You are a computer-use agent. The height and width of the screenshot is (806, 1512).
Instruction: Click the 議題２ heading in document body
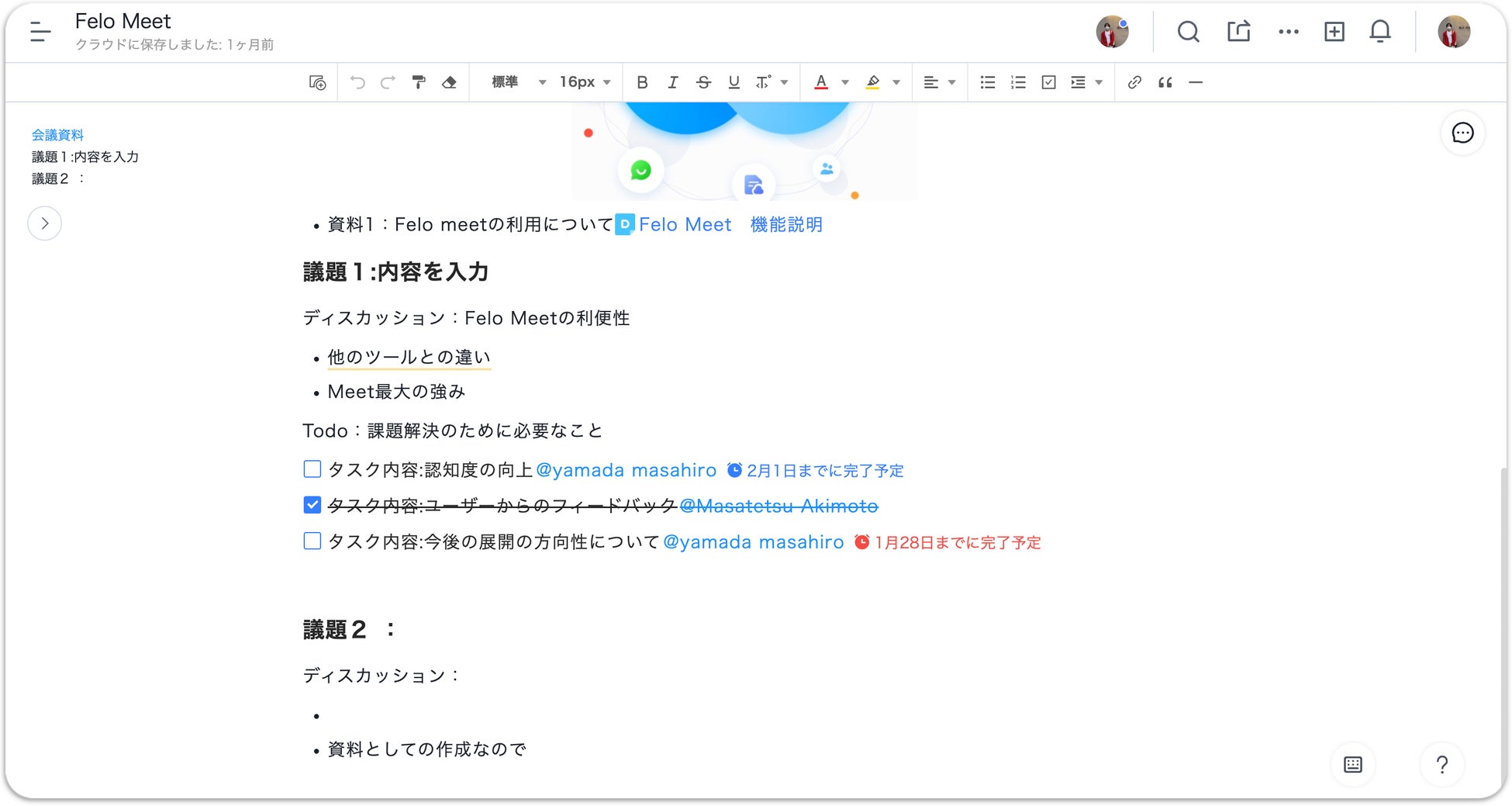349,629
